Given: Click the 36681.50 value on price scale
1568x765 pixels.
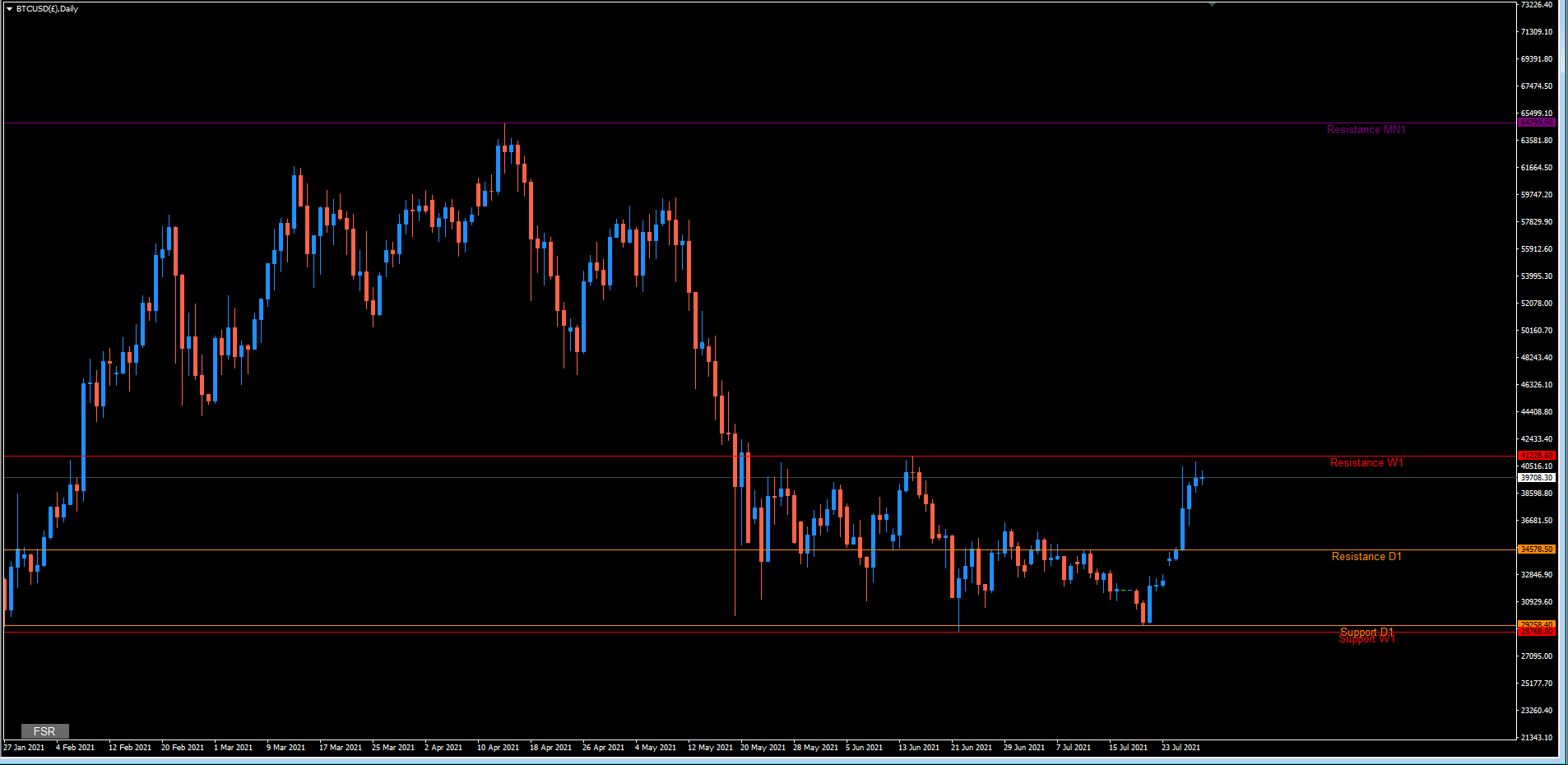Looking at the screenshot, I should click(1537, 521).
